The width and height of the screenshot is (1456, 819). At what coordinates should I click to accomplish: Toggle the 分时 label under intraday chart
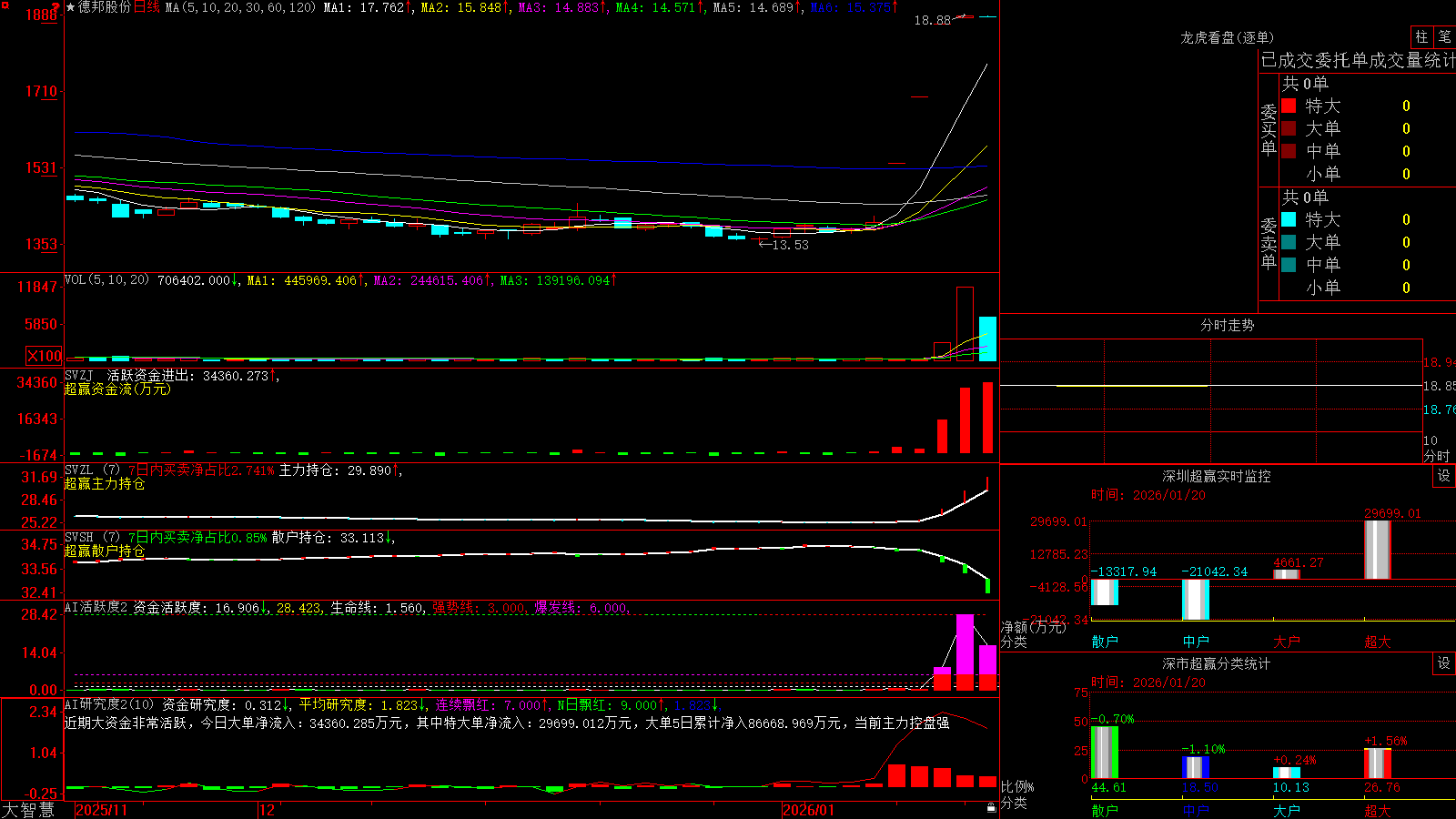(1437, 456)
